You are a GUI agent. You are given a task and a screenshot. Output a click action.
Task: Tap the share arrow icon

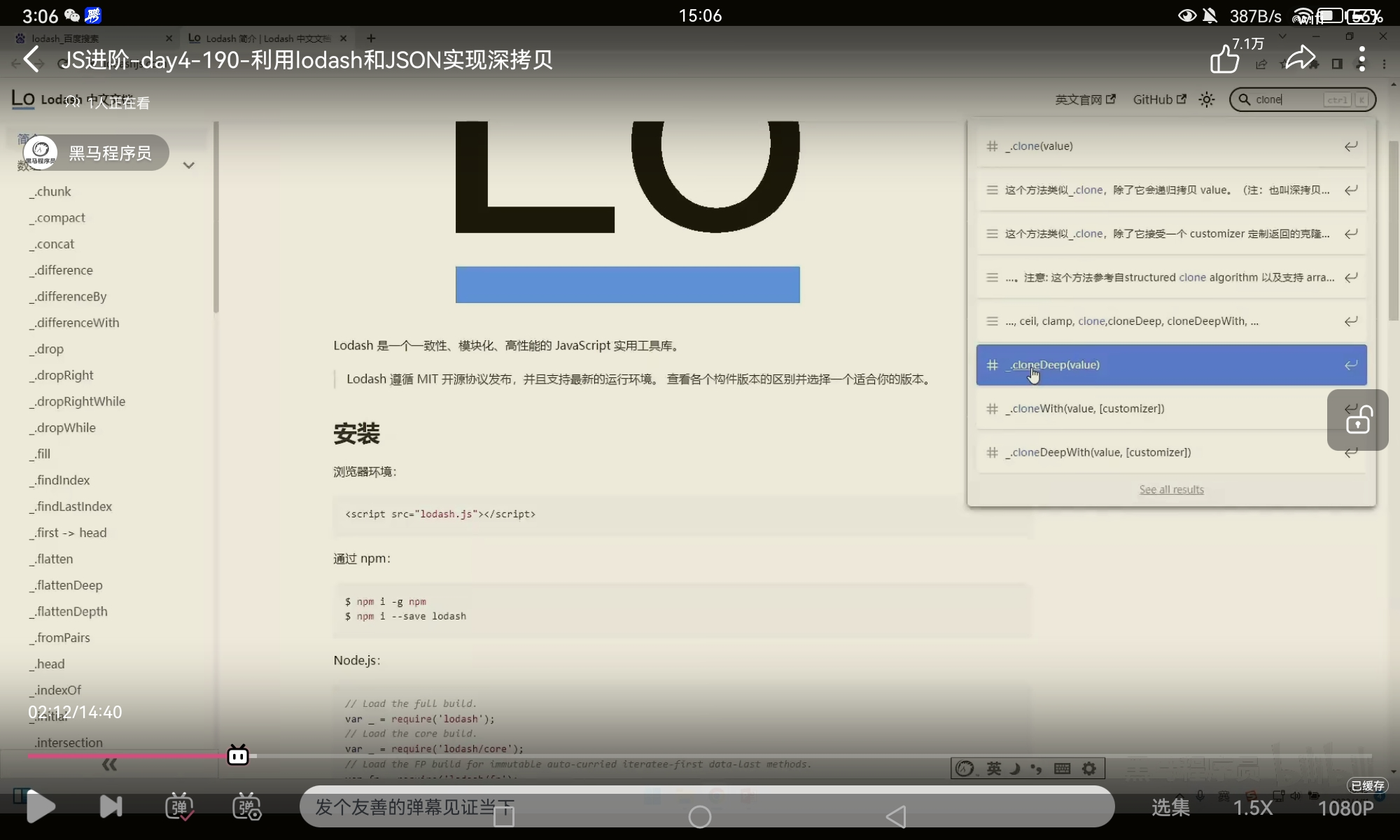(x=1300, y=58)
